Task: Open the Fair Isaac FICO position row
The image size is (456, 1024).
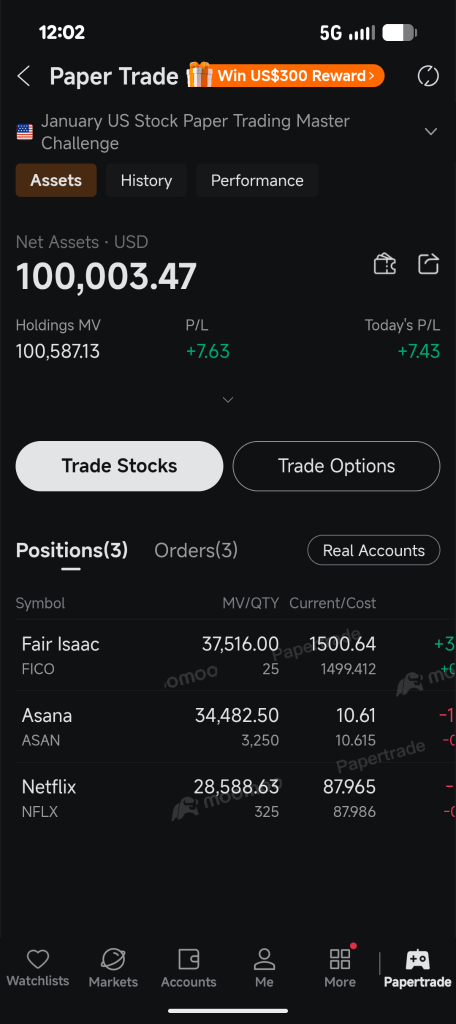Action: pyautogui.click(x=228, y=655)
